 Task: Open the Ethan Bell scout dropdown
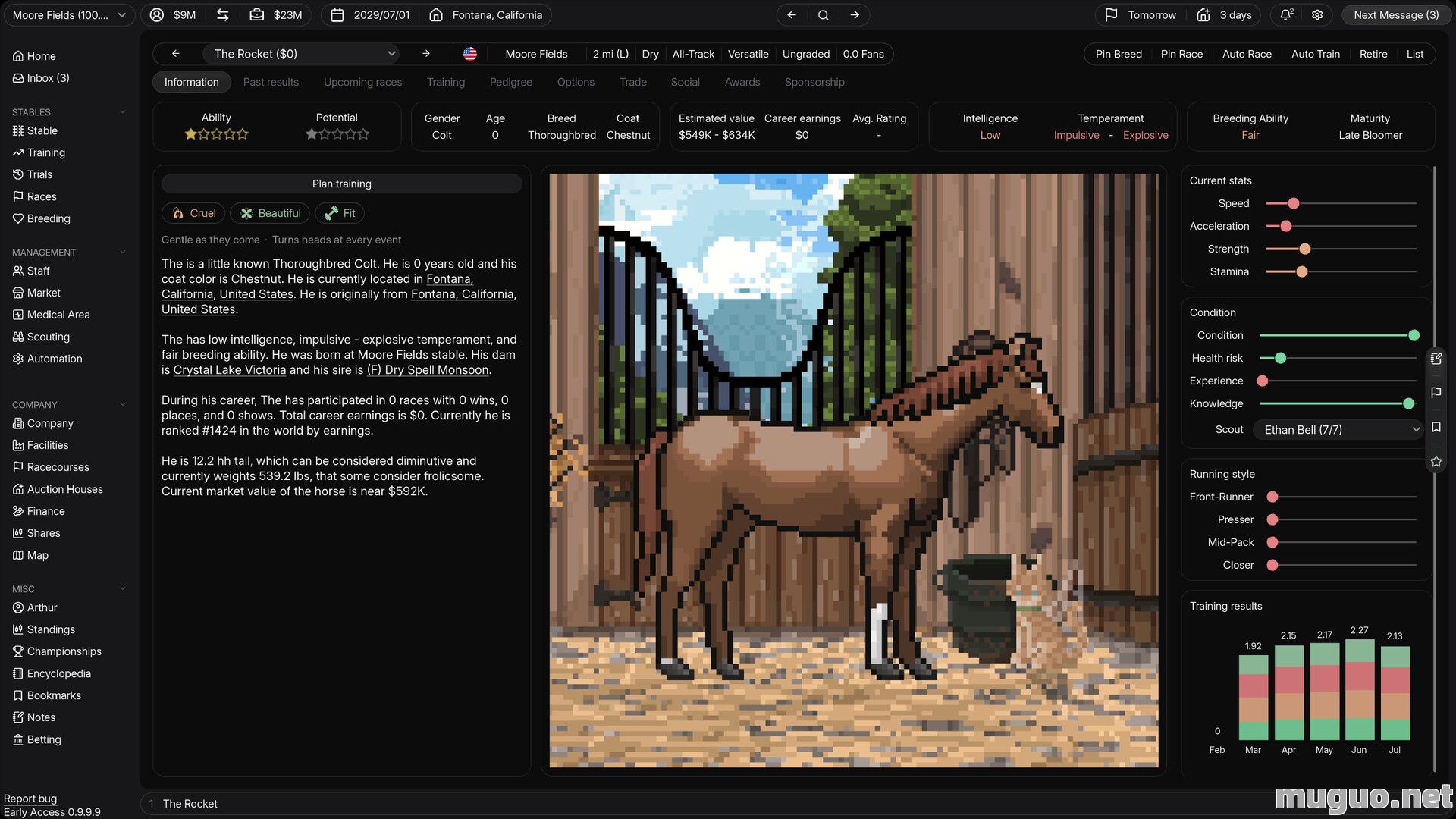[x=1339, y=430]
